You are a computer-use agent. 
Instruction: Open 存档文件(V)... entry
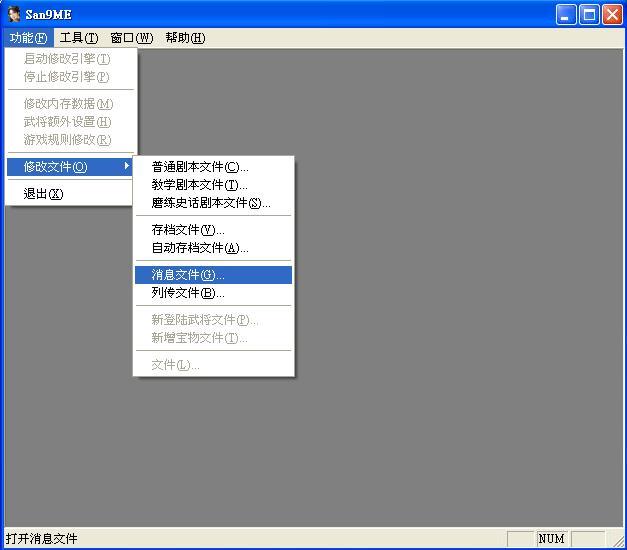[213, 230]
